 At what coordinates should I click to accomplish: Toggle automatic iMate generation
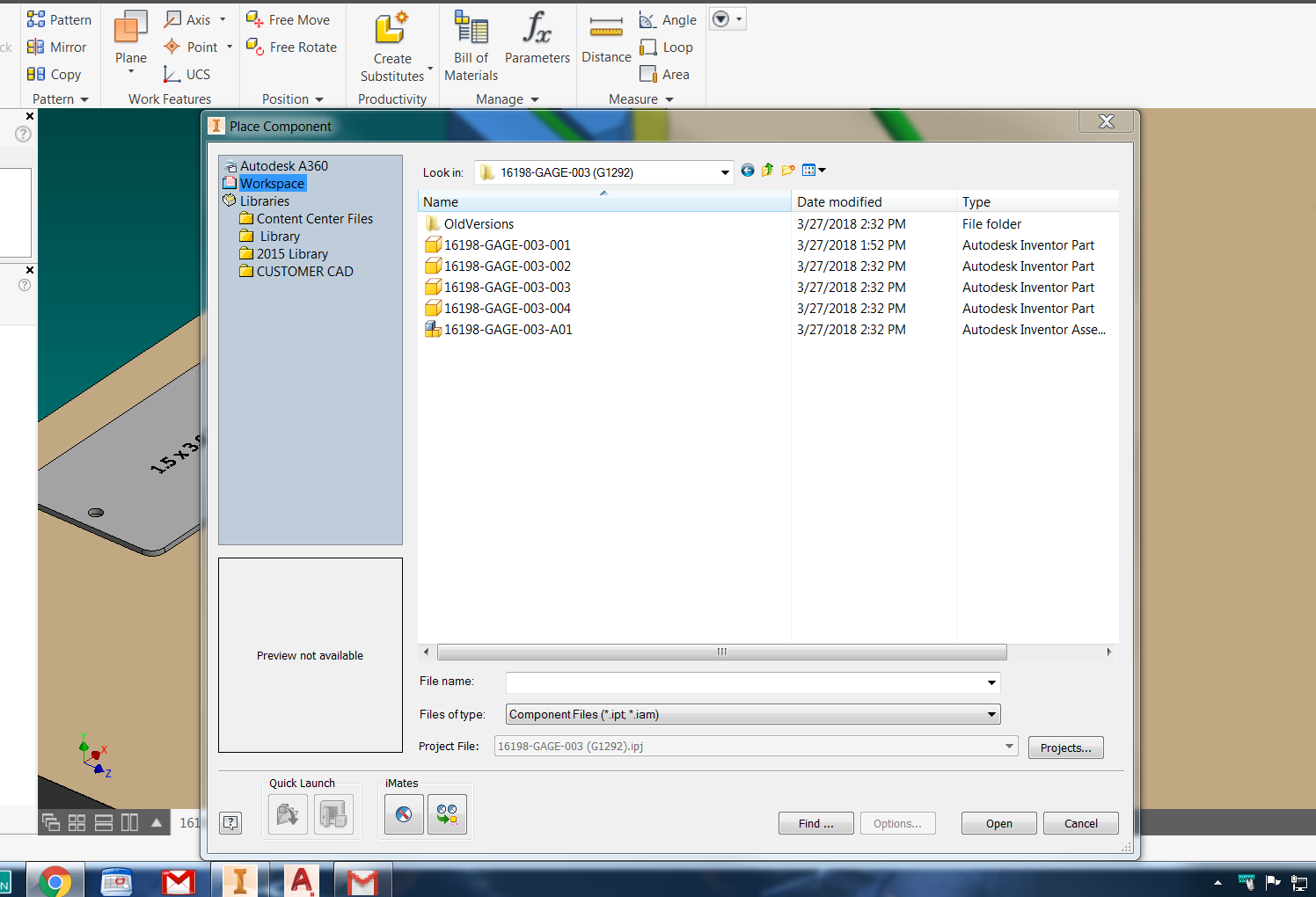[x=447, y=813]
